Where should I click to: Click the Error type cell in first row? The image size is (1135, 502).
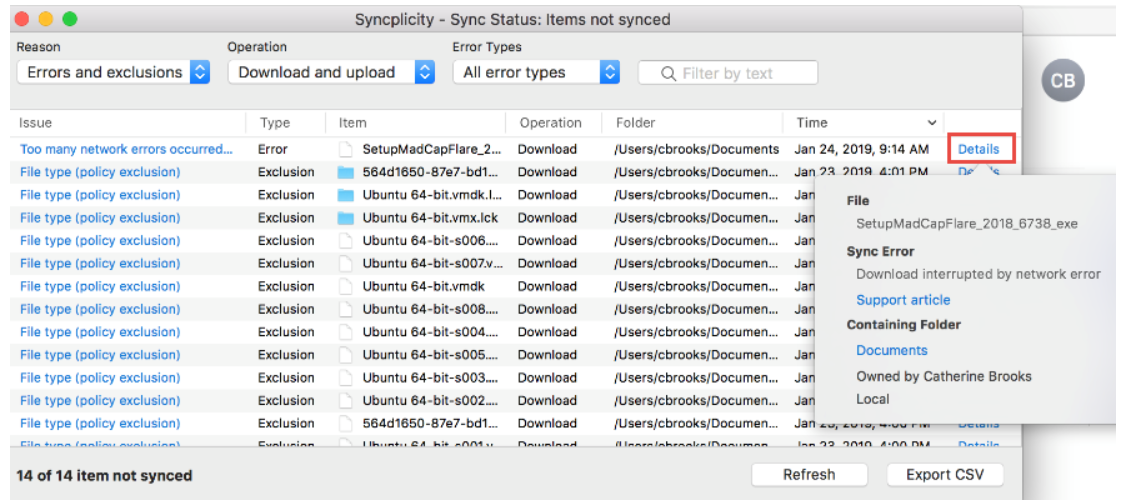click(x=272, y=149)
